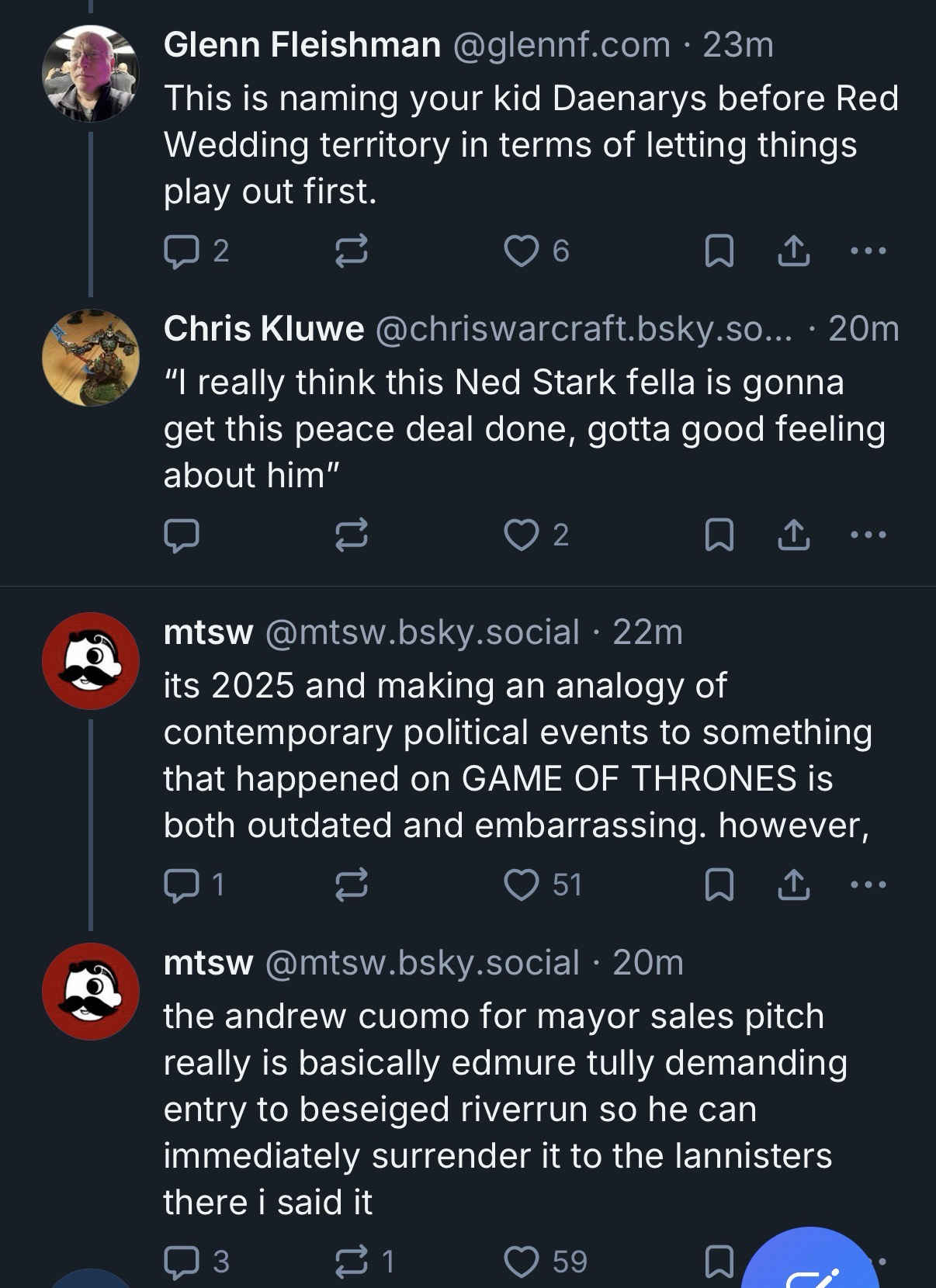The width and height of the screenshot is (936, 1288).
Task: Open Glenn Fleishman's profile avatar
Action: coord(90,74)
